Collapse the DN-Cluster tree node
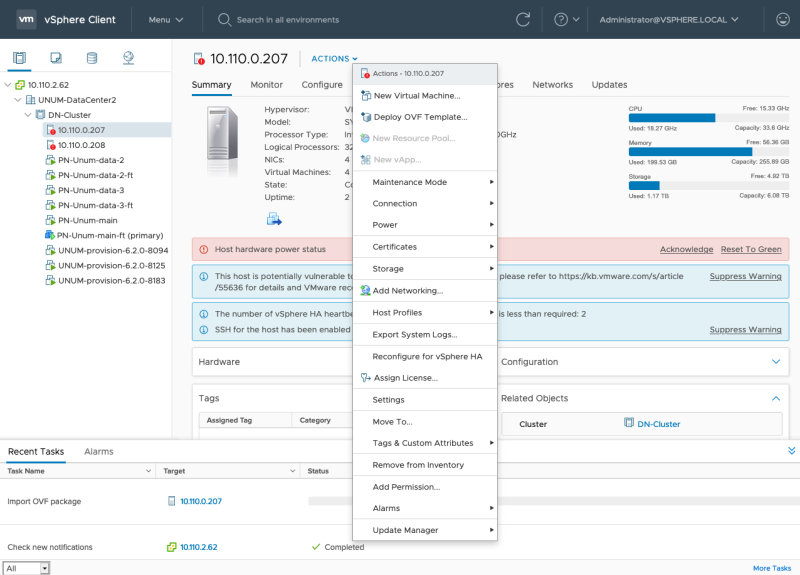Screen dimensions: 800x575 [x=28, y=115]
